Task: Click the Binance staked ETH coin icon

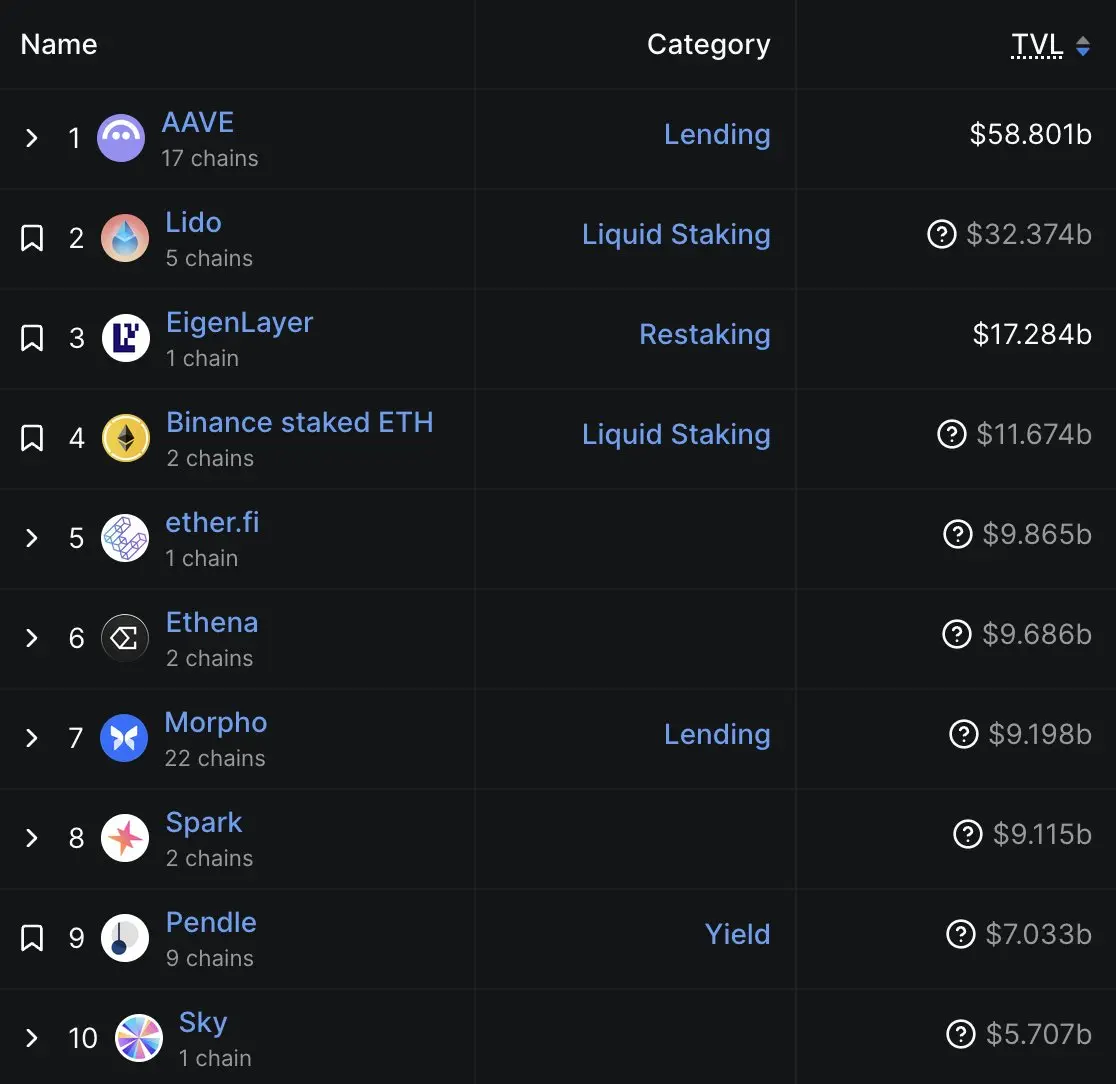Action: [x=126, y=438]
